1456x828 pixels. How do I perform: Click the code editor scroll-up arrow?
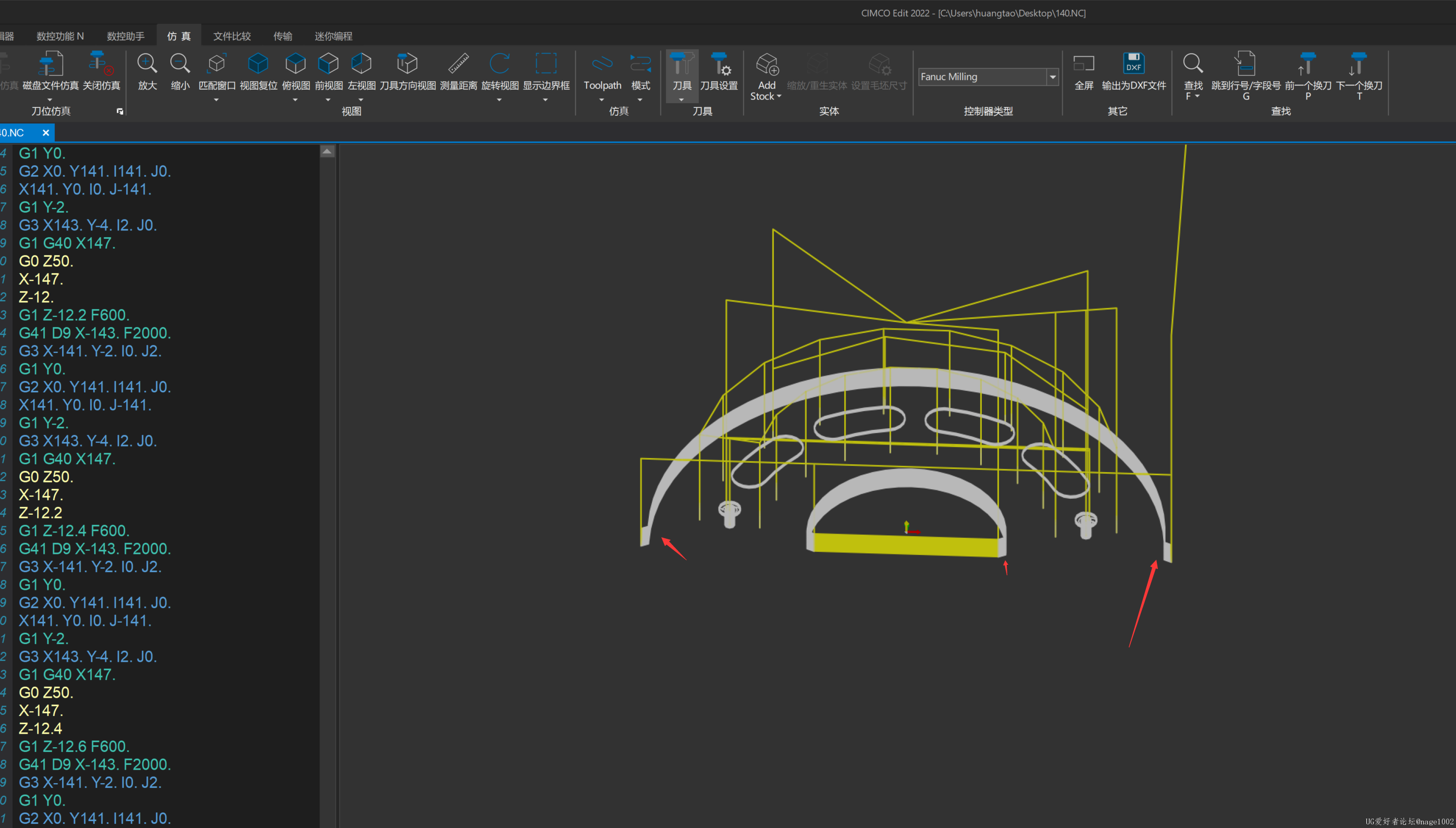tap(327, 151)
